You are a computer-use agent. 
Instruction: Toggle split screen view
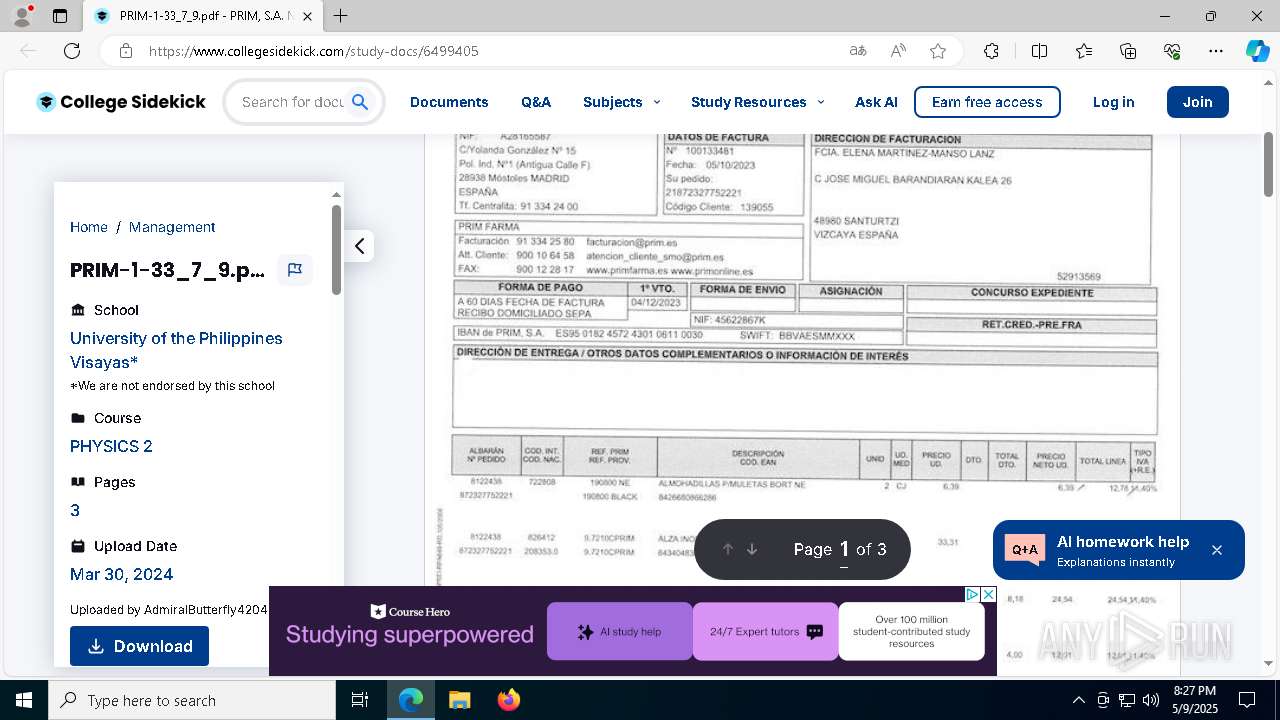click(x=1039, y=51)
